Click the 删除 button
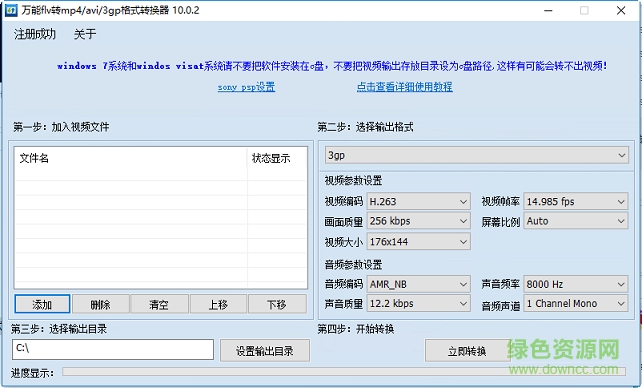 tap(101, 304)
